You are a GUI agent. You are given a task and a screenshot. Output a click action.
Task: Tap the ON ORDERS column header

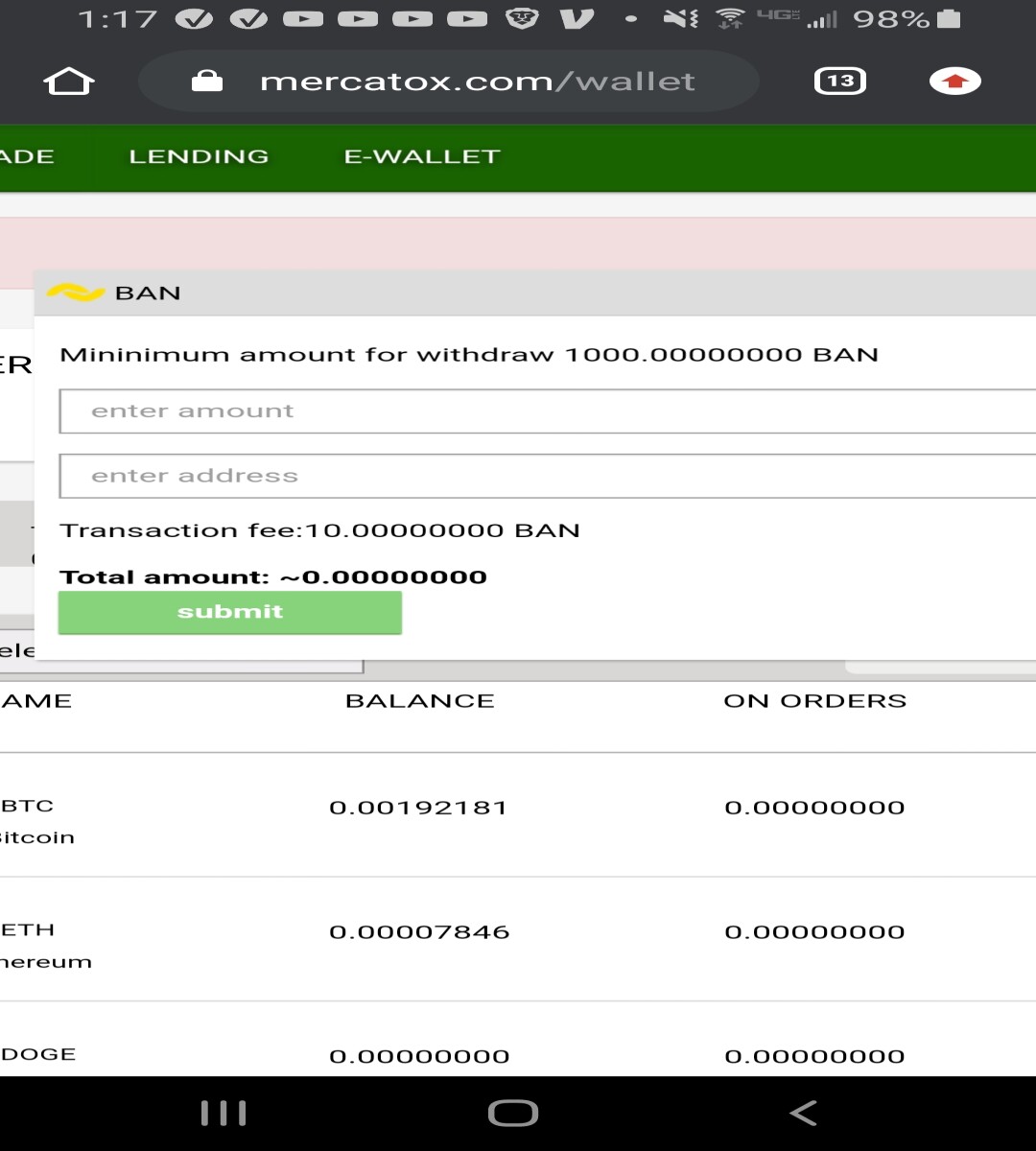pyautogui.click(x=815, y=701)
